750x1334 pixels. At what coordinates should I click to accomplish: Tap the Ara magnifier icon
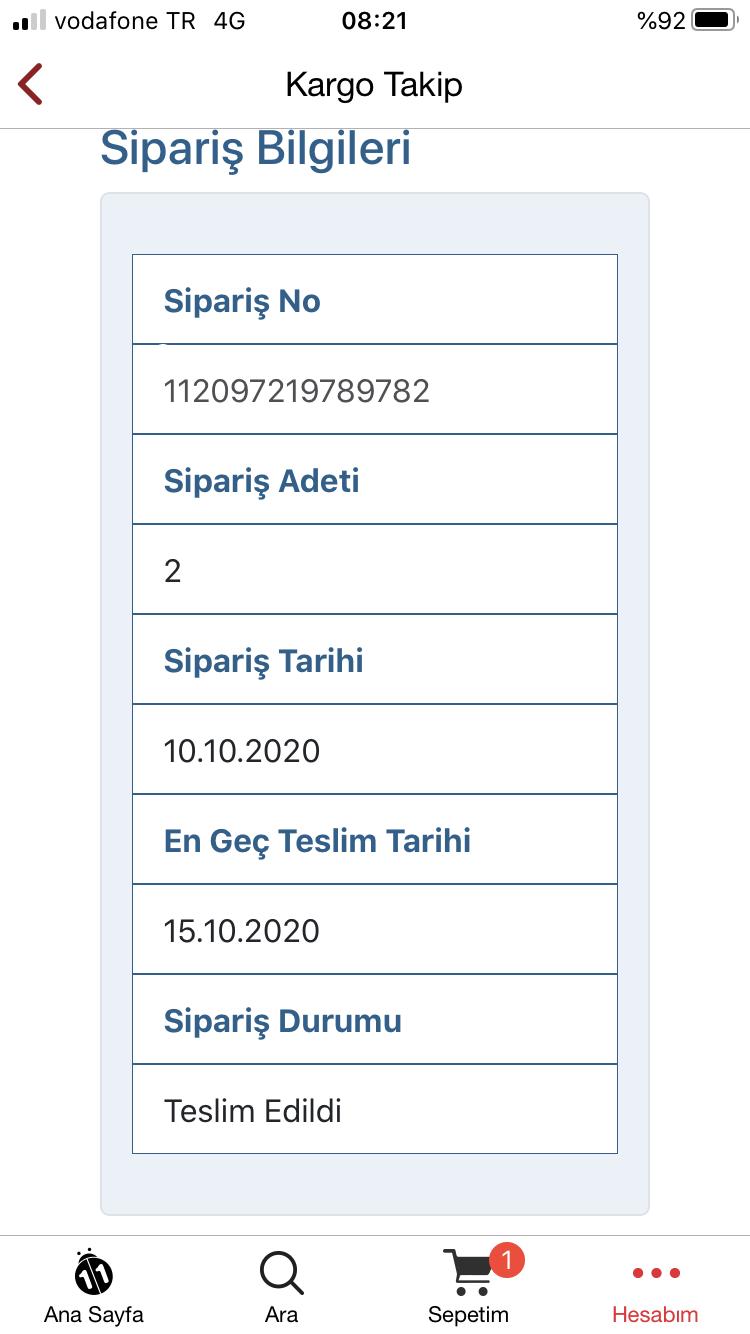[281, 1273]
